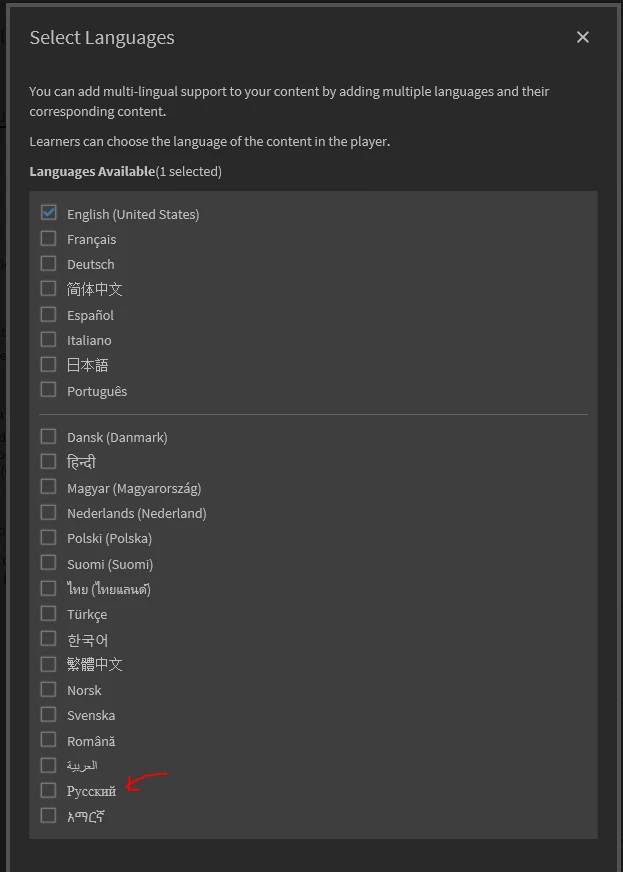
Task: Check the 日本語 language checkbox
Action: pyautogui.click(x=48, y=364)
